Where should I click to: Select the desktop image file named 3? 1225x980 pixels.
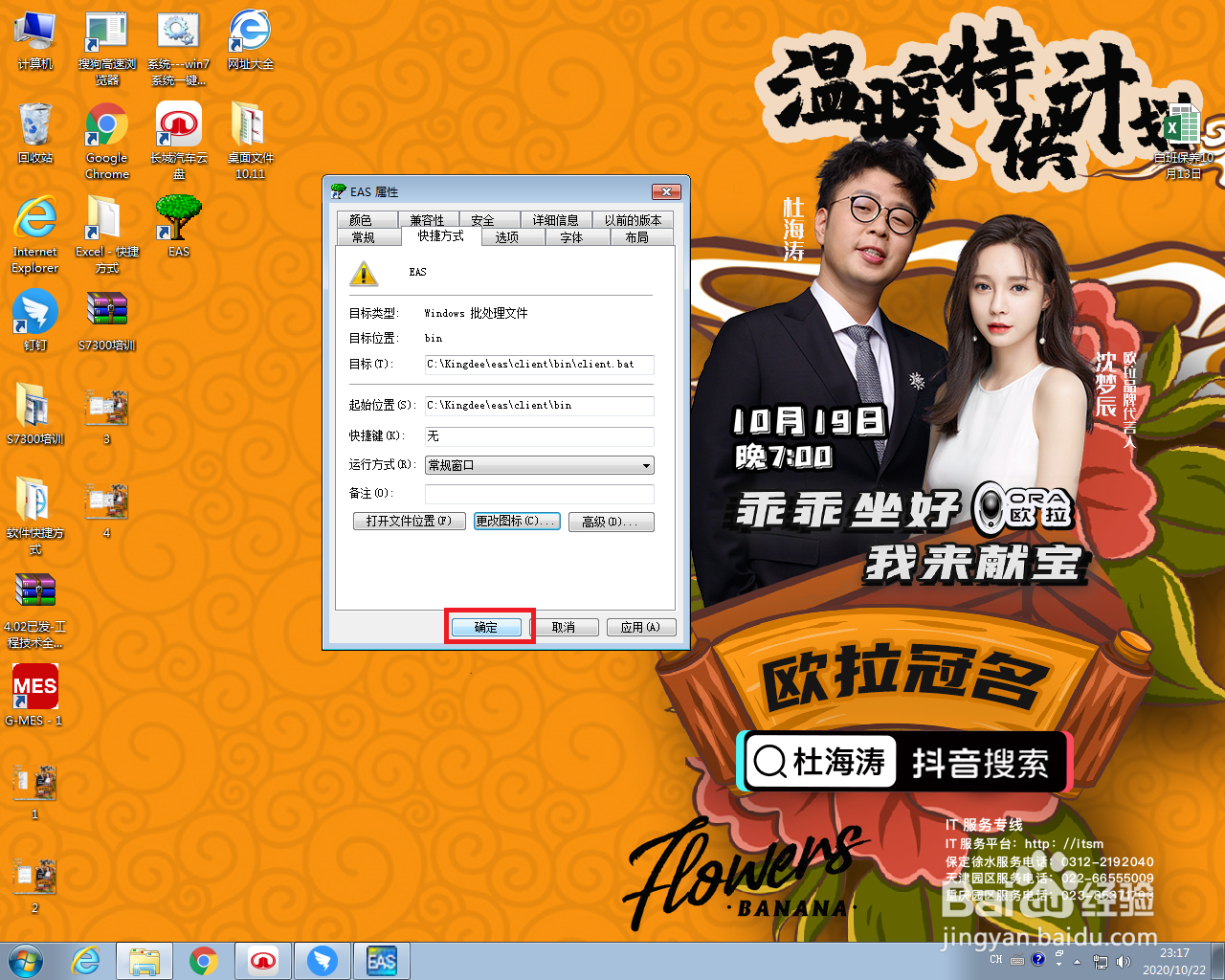click(x=106, y=416)
